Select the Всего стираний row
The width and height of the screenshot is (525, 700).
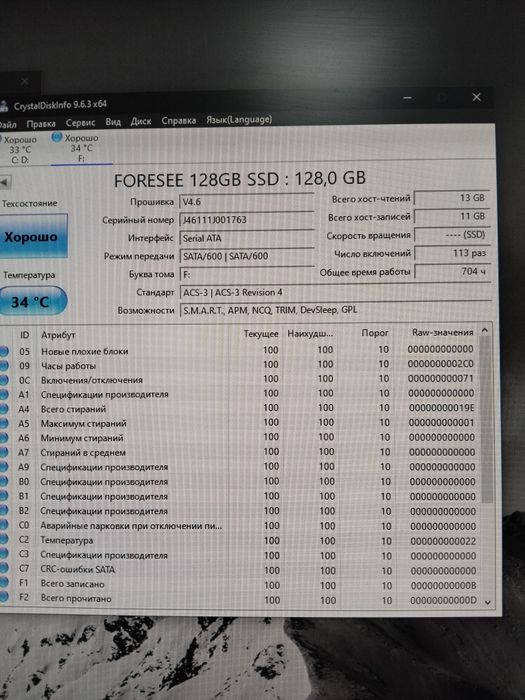pyautogui.click(x=240, y=408)
